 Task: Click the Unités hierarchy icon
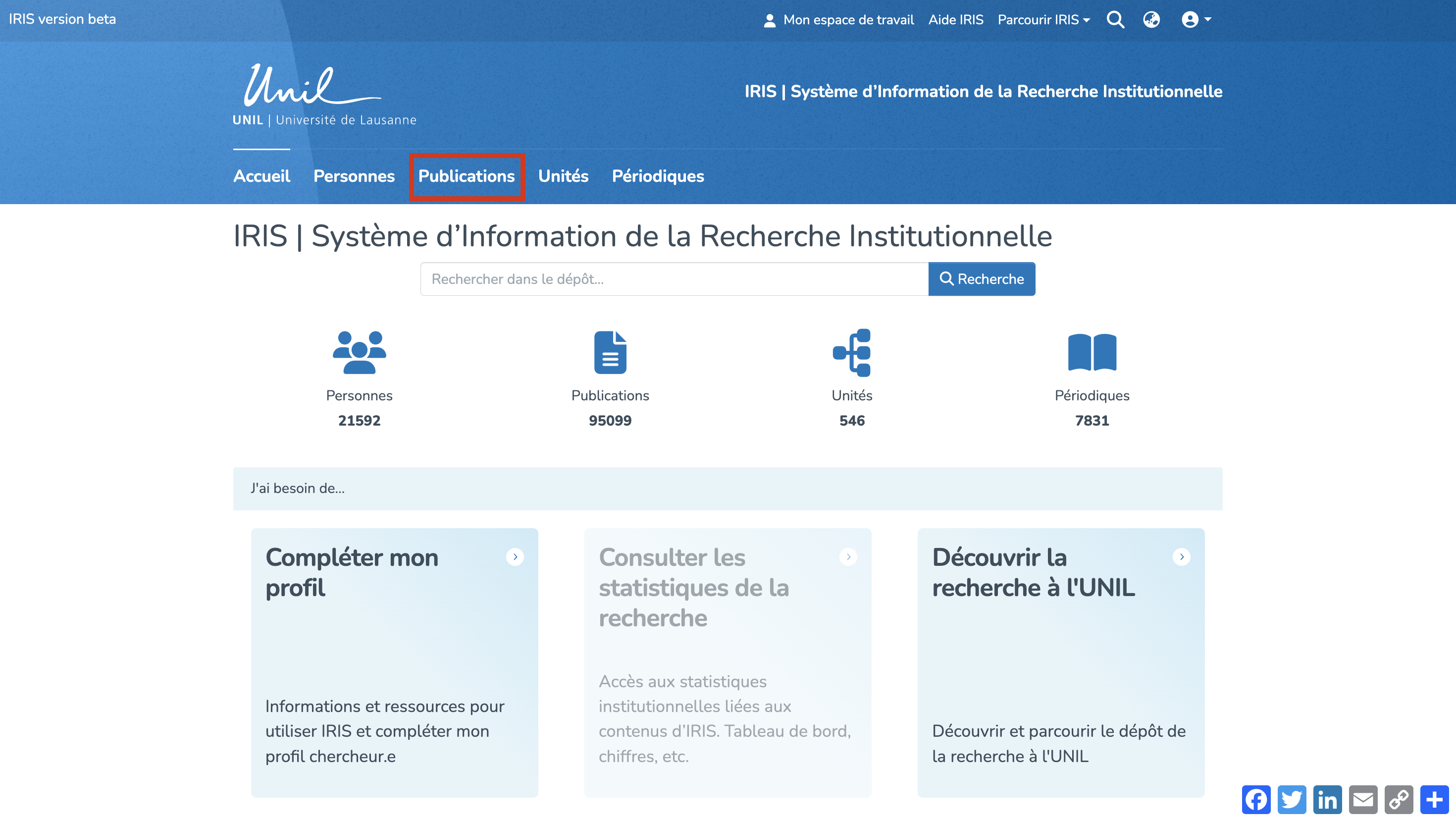[852, 352]
